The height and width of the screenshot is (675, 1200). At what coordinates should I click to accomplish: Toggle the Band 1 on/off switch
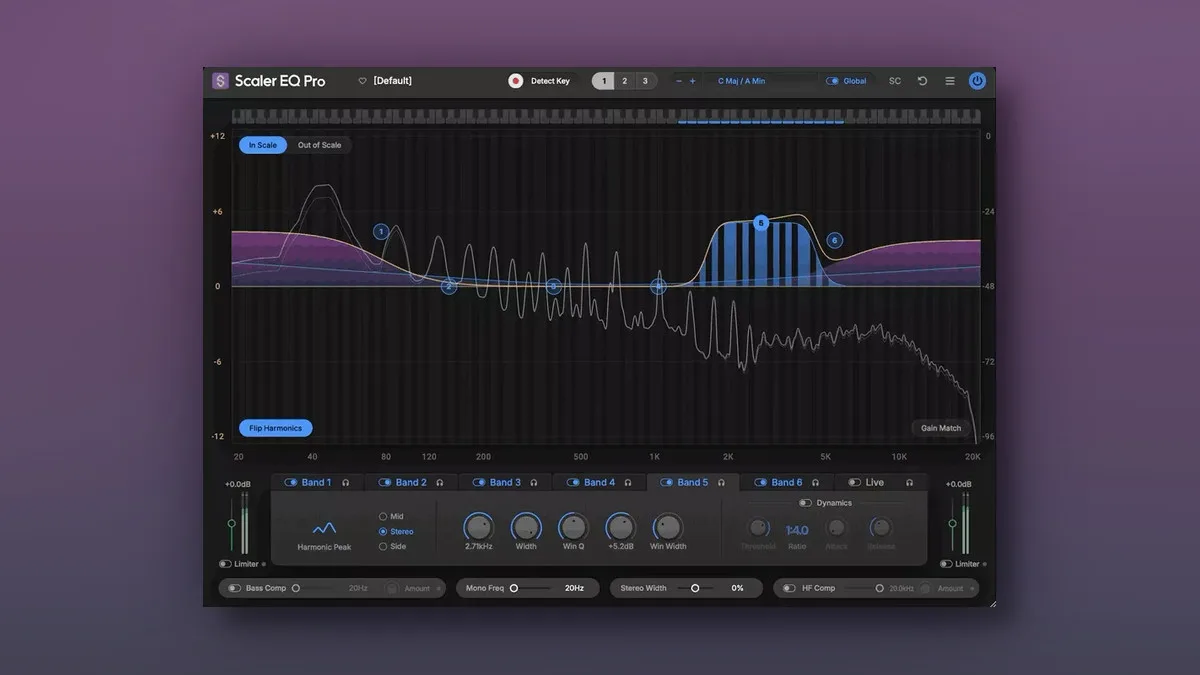tap(291, 483)
